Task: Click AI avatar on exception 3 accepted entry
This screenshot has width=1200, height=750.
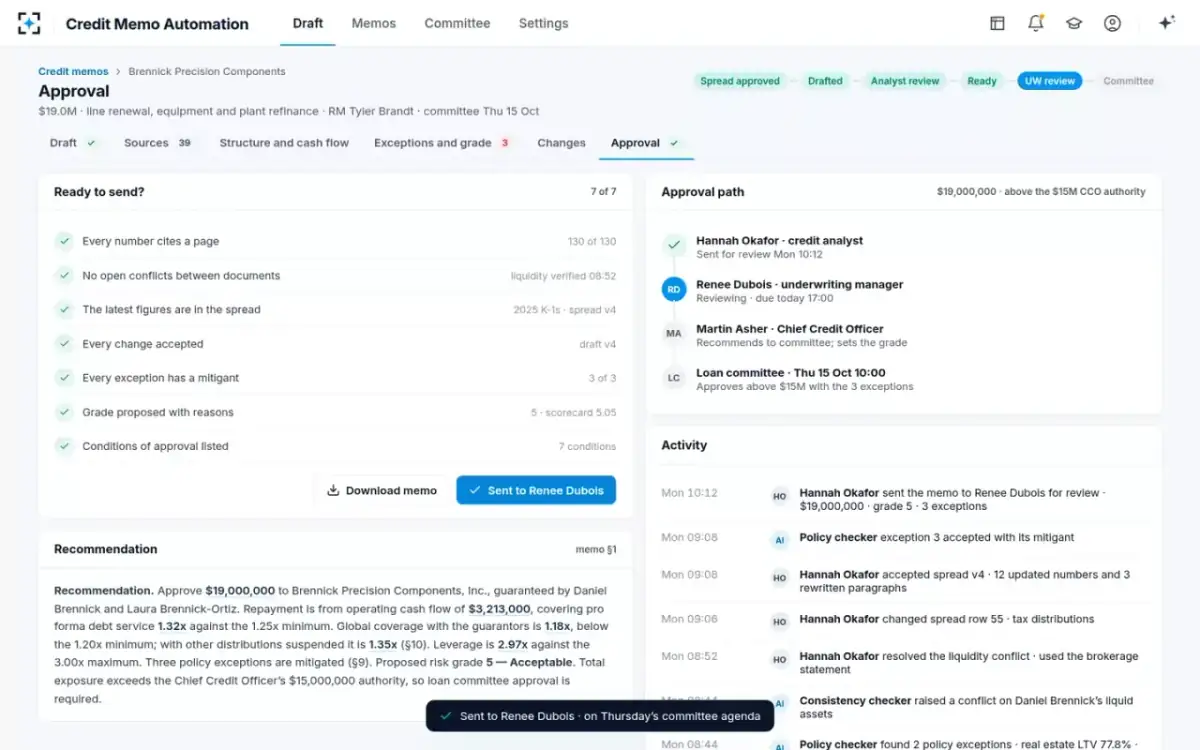Action: (x=780, y=539)
